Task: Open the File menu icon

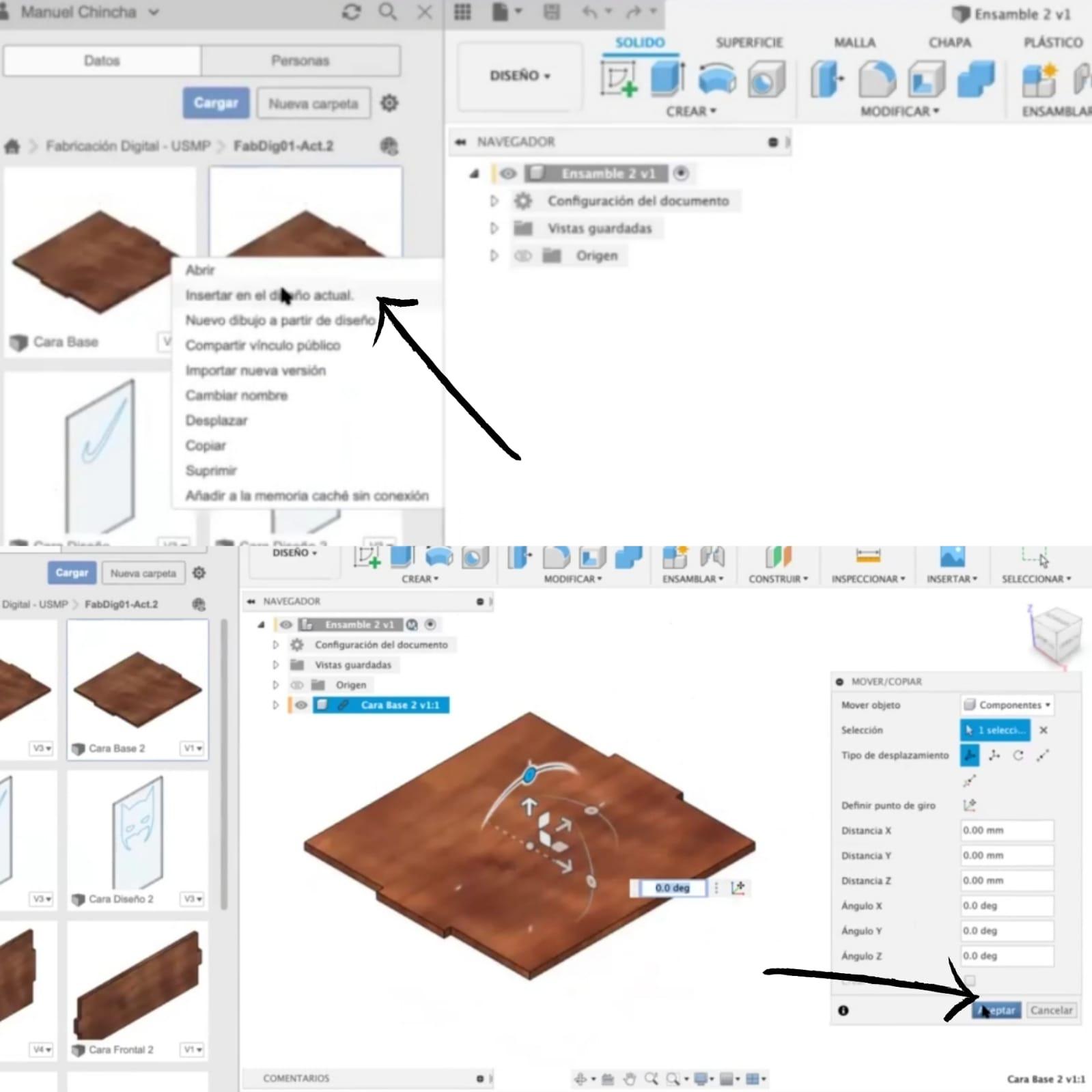Action: pos(501,12)
